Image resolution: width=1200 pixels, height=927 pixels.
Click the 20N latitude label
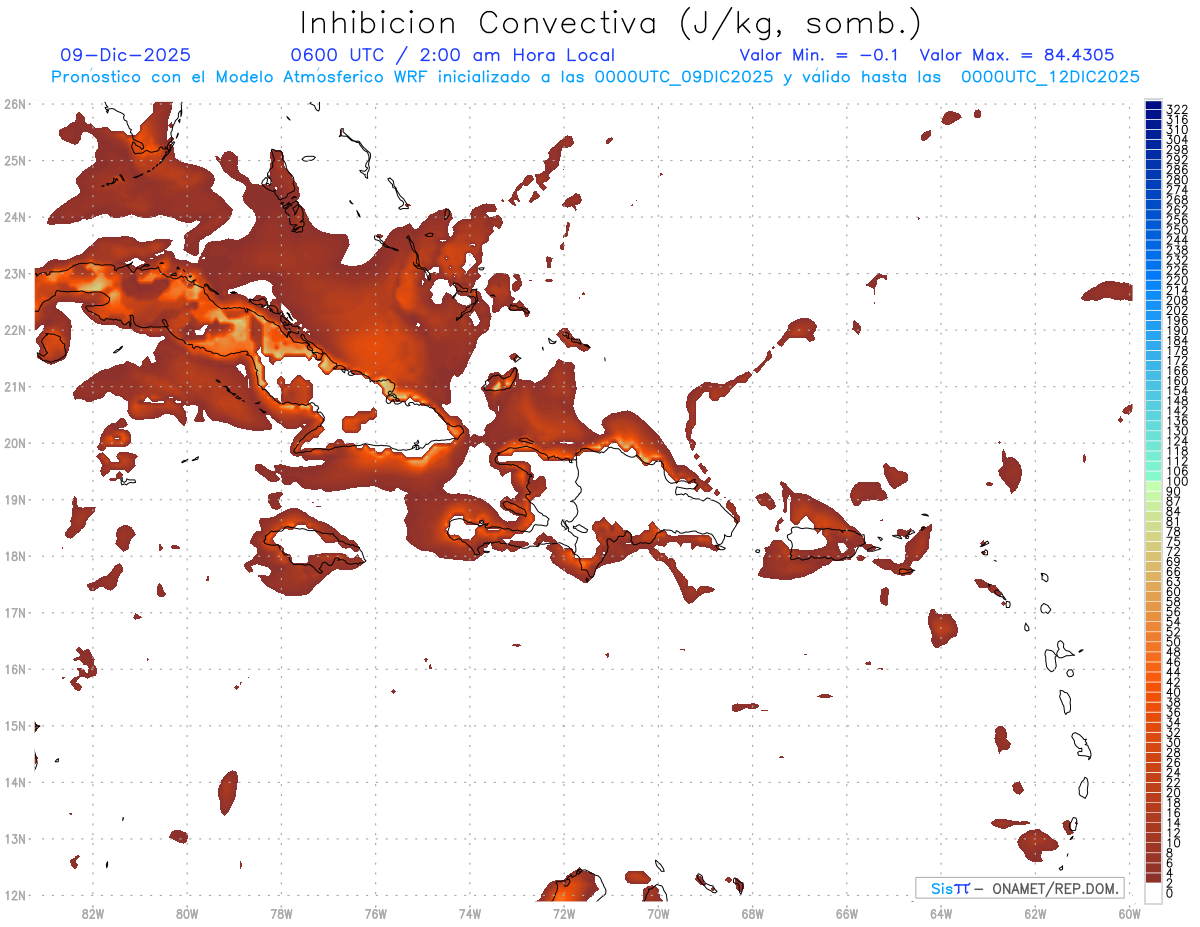click(x=15, y=443)
